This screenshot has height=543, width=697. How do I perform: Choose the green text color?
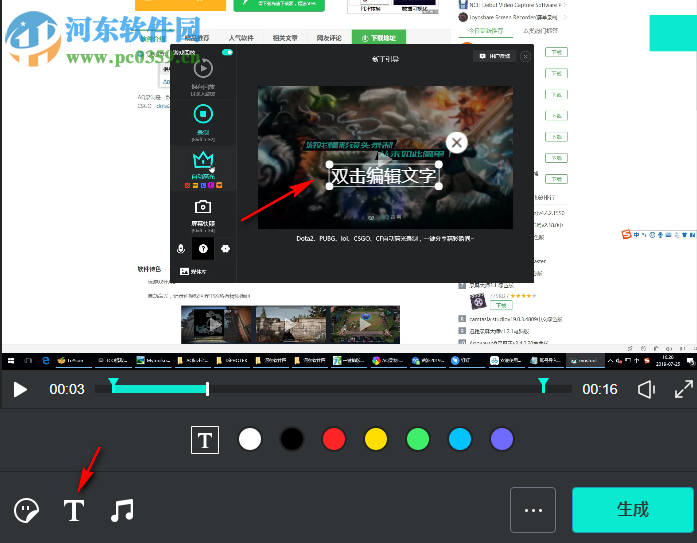[418, 439]
